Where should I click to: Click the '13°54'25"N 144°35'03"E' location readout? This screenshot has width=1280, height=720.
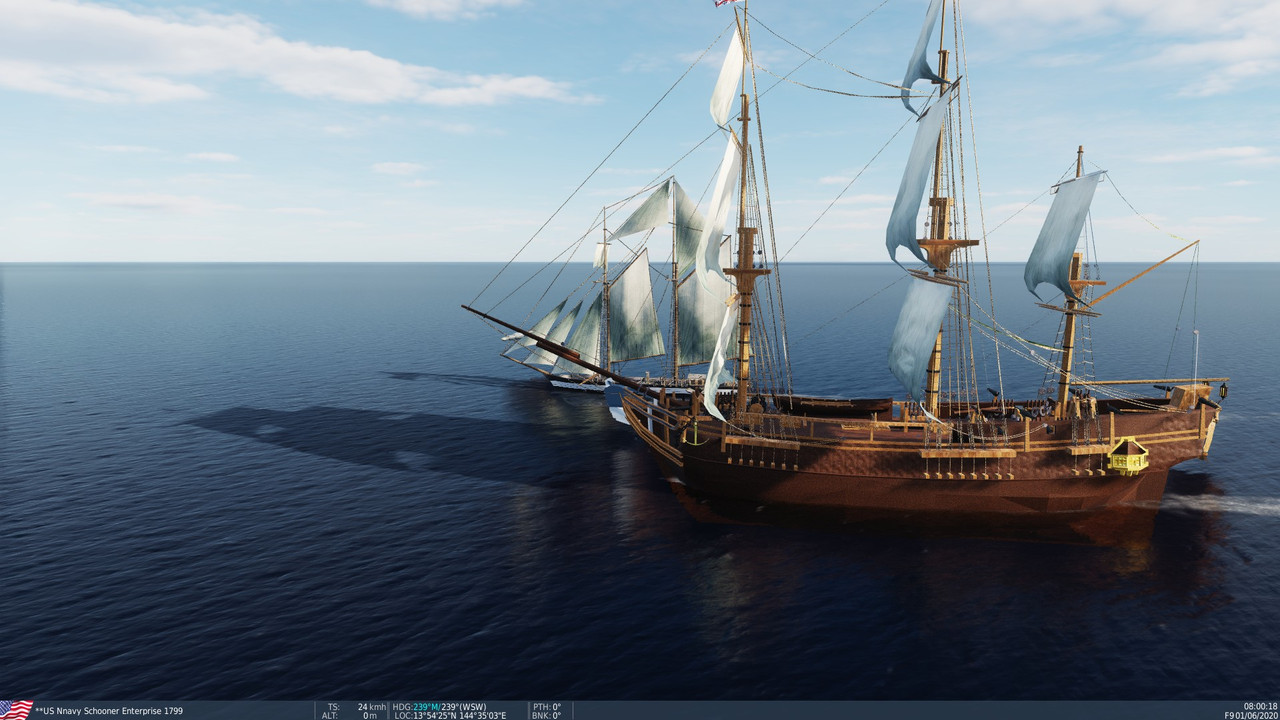click(x=459, y=716)
